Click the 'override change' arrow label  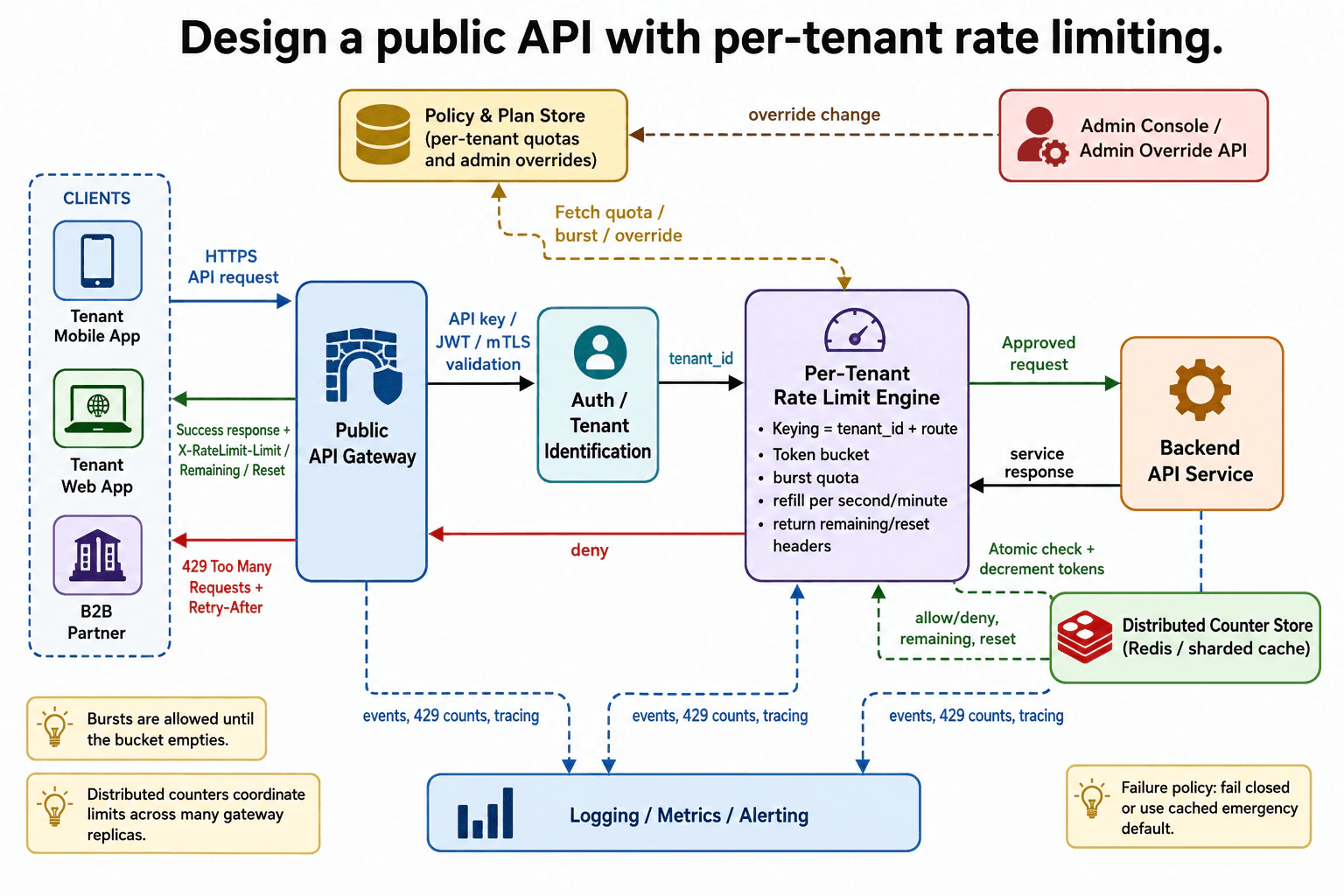(x=814, y=115)
